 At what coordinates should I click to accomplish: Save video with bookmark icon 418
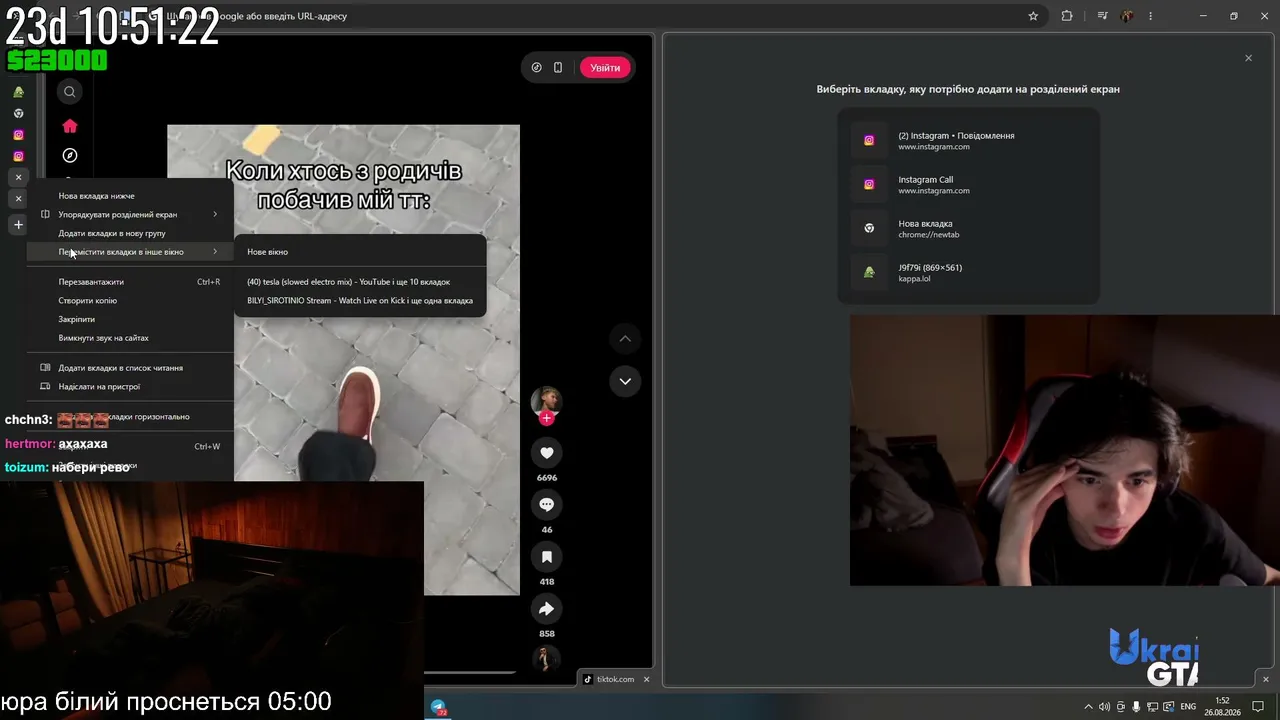click(547, 557)
